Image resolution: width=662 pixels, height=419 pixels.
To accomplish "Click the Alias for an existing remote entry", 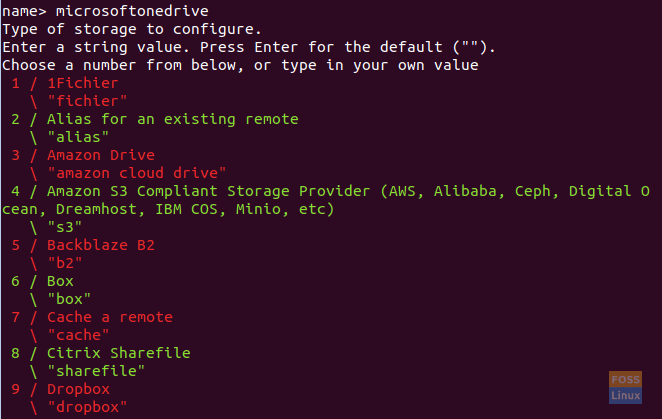I will 155,119.
